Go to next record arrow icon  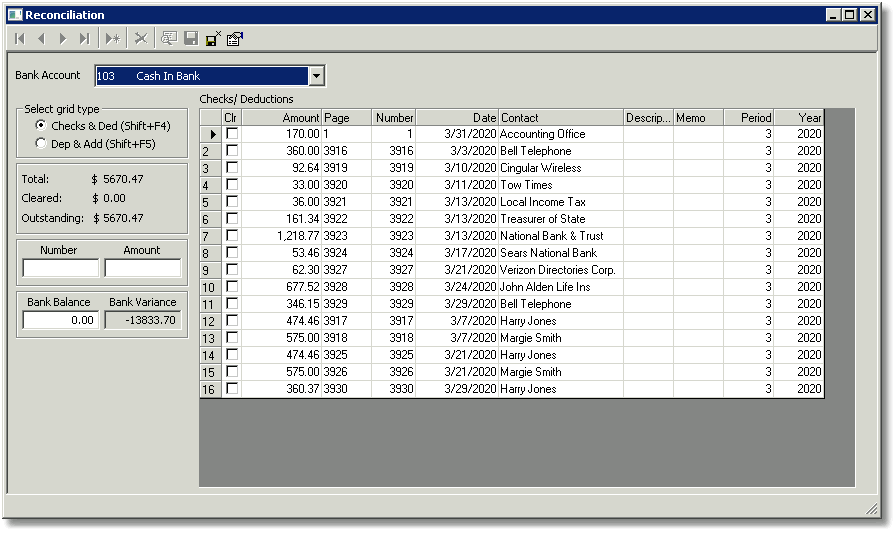tap(62, 39)
